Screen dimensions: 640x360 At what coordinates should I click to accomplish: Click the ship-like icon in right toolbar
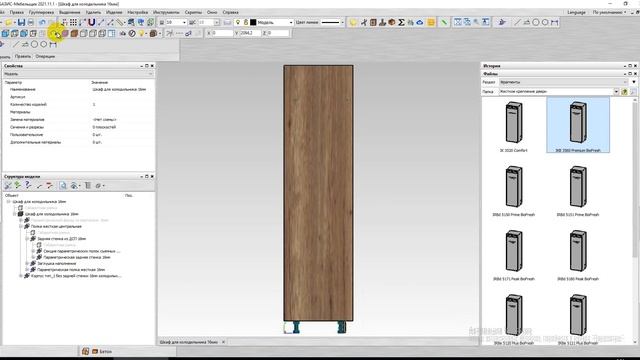pos(502,22)
